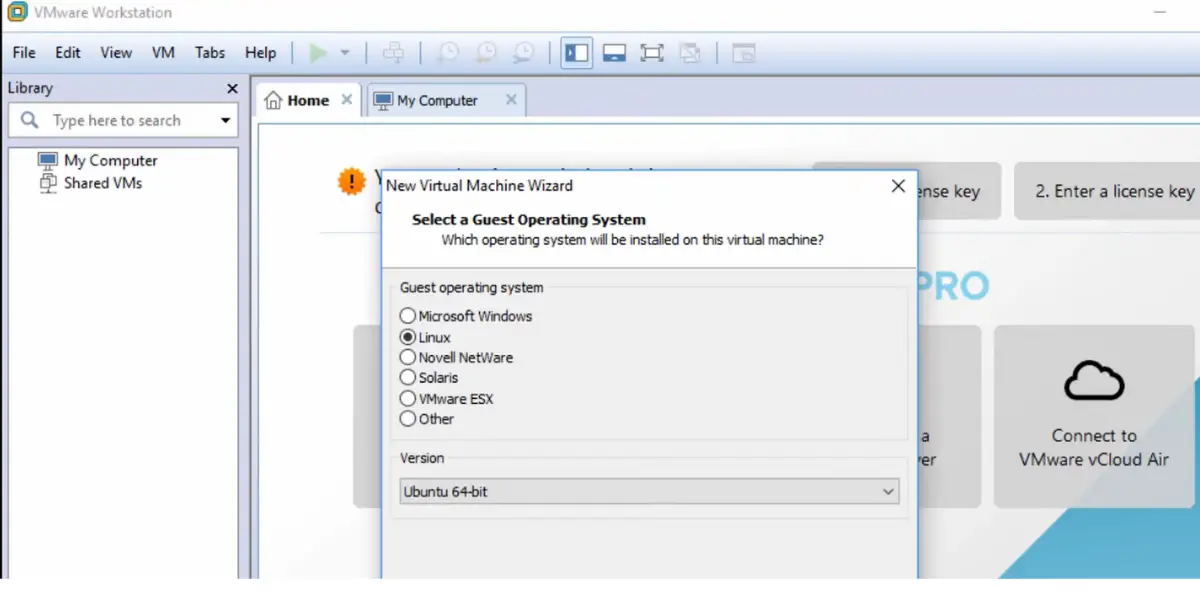Screen dimensions: 1200x600
Task: Click the Connect to VMware vCloud Air tile
Action: 1094,416
